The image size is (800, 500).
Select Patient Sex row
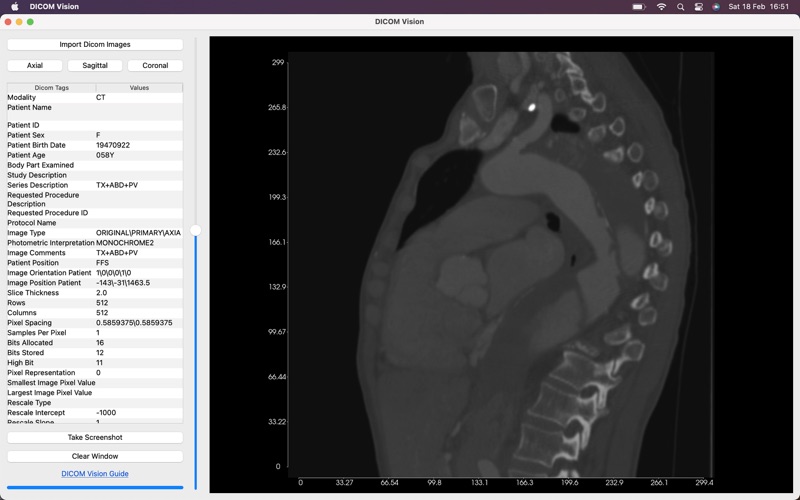tap(95, 135)
